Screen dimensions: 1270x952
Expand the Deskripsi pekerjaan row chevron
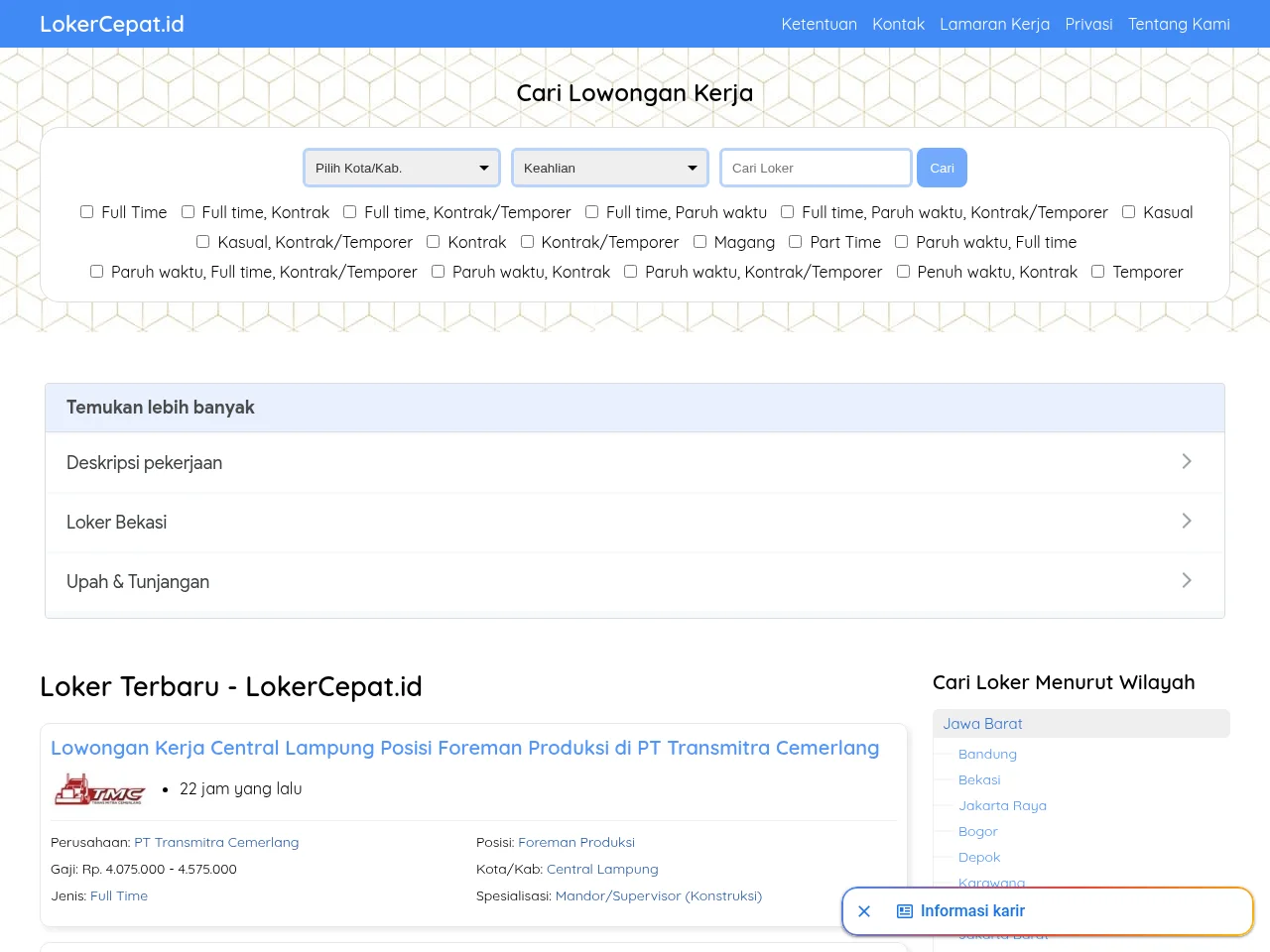(1187, 461)
